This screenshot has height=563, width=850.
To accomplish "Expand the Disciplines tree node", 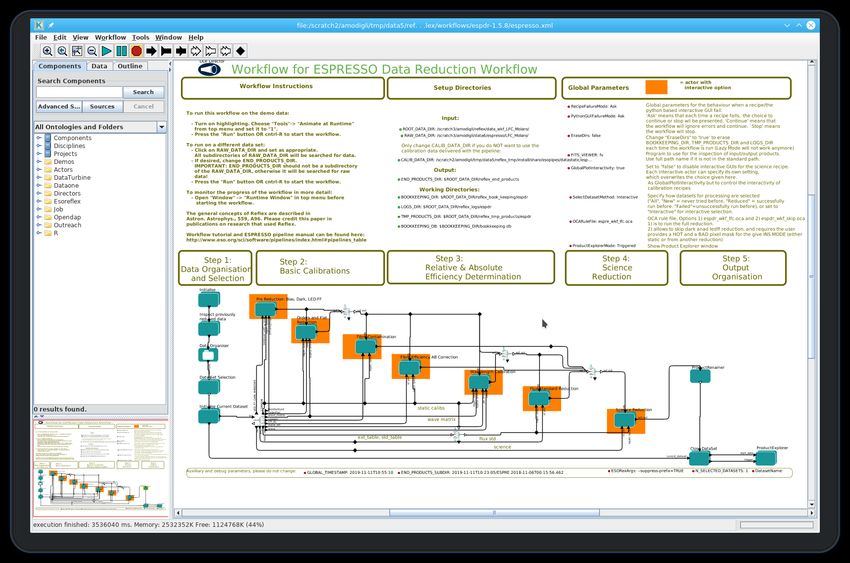I will (39, 146).
